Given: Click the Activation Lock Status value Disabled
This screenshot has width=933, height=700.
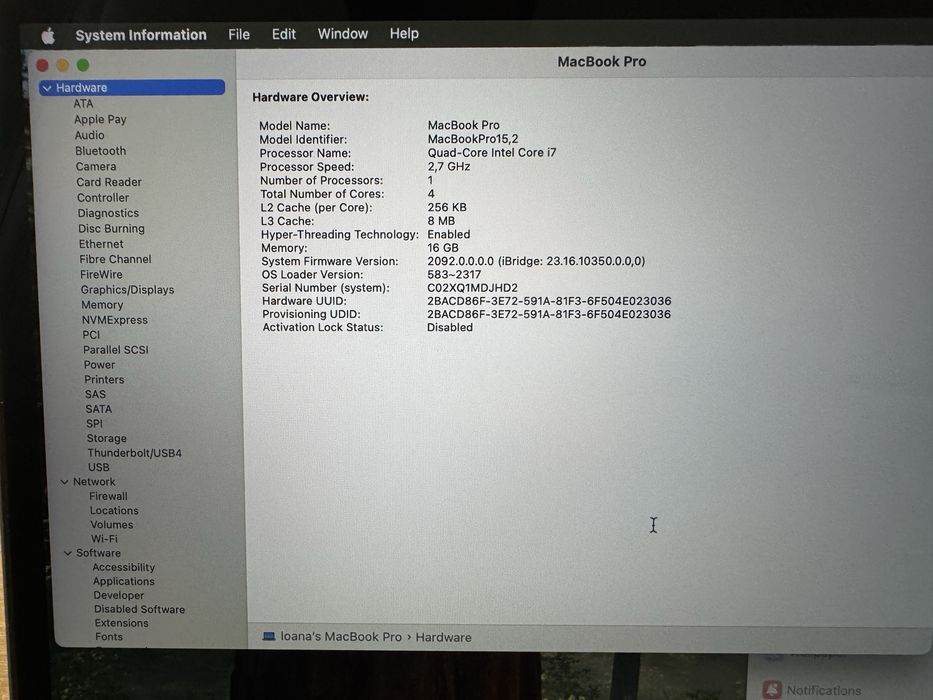Looking at the screenshot, I should click(450, 328).
